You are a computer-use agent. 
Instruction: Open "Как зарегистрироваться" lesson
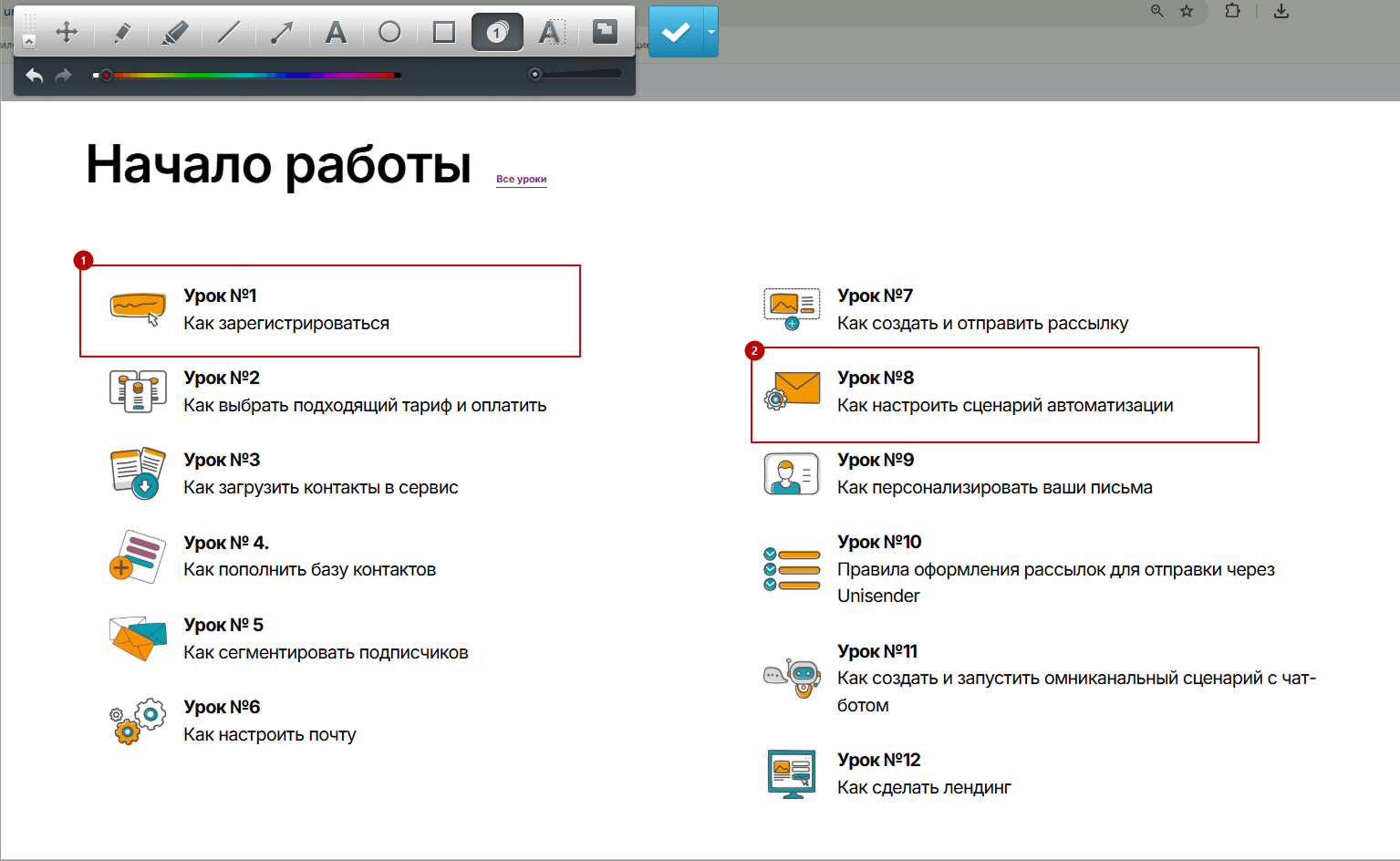click(286, 324)
